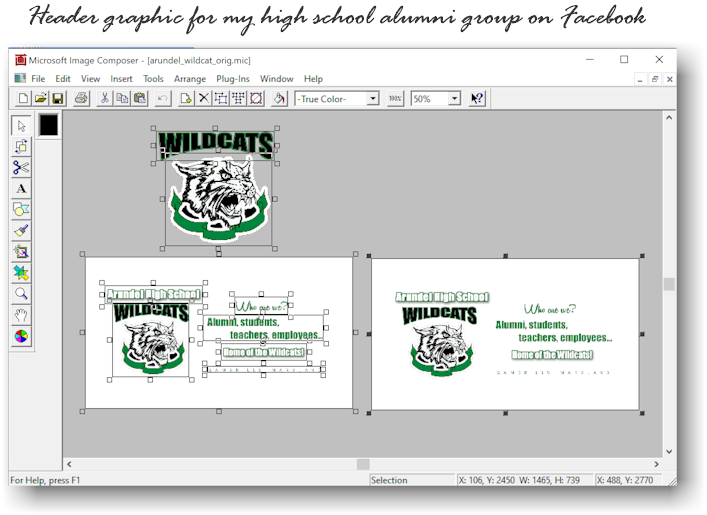Select the Selection arrow tool
The height and width of the screenshot is (515, 707).
(x=21, y=125)
